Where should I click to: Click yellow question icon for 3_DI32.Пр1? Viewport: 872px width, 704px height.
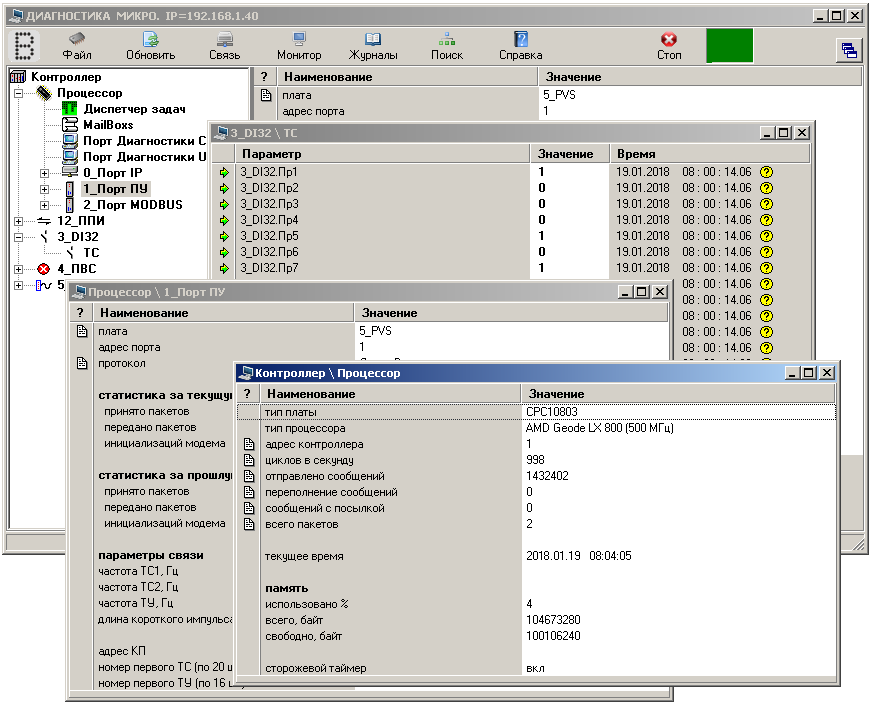767,172
